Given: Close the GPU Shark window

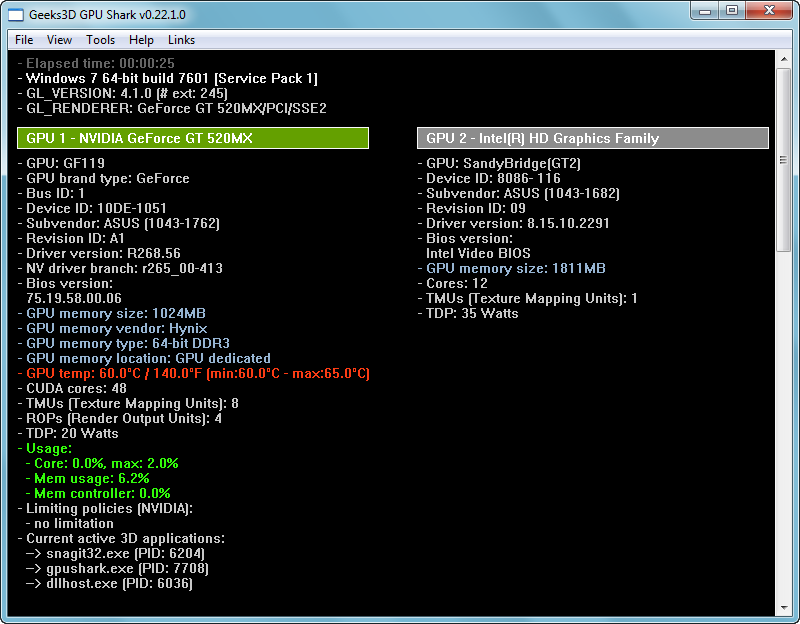Looking at the screenshot, I should pos(769,11).
